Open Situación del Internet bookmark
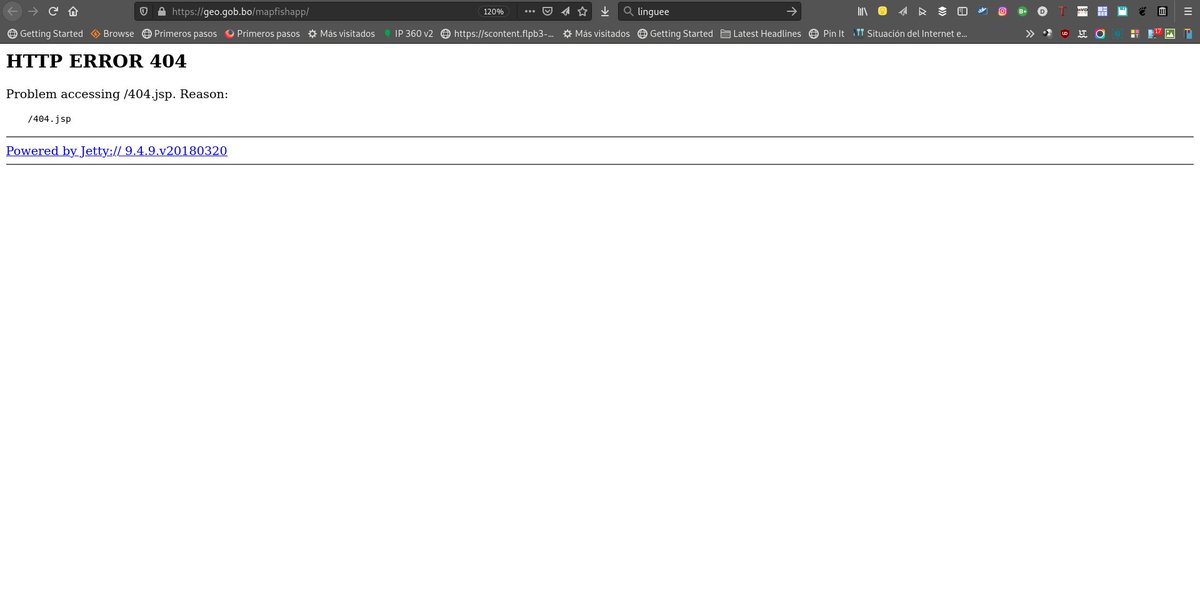 [x=909, y=33]
